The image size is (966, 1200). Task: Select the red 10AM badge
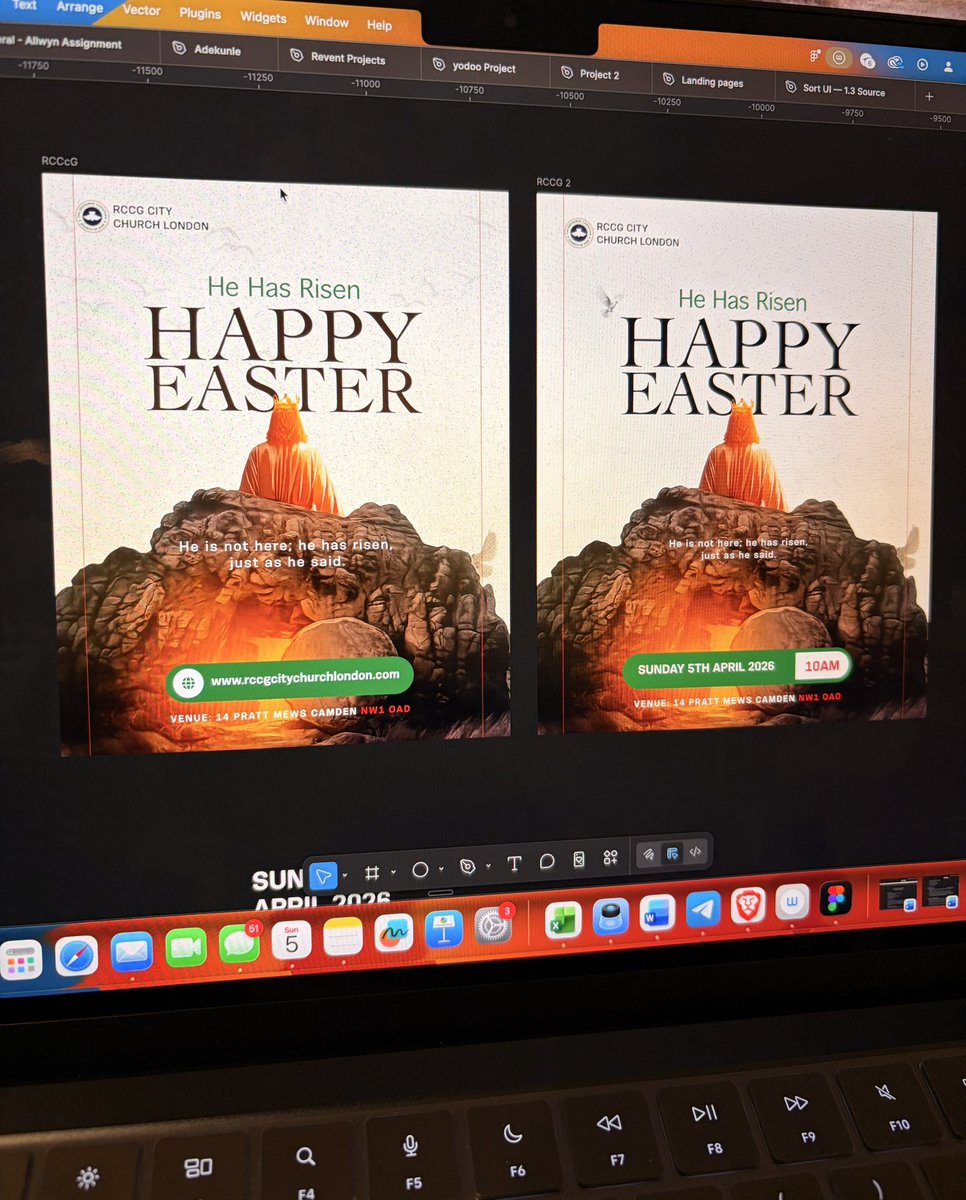pos(822,664)
